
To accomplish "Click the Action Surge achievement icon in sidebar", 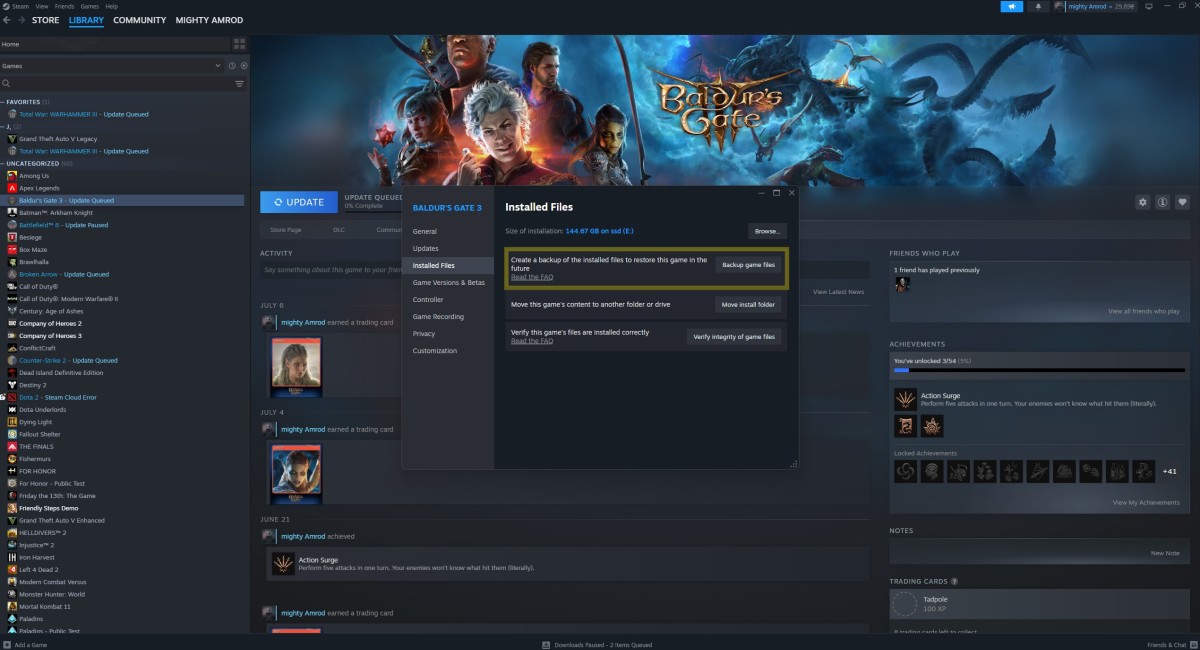I will [x=904, y=400].
